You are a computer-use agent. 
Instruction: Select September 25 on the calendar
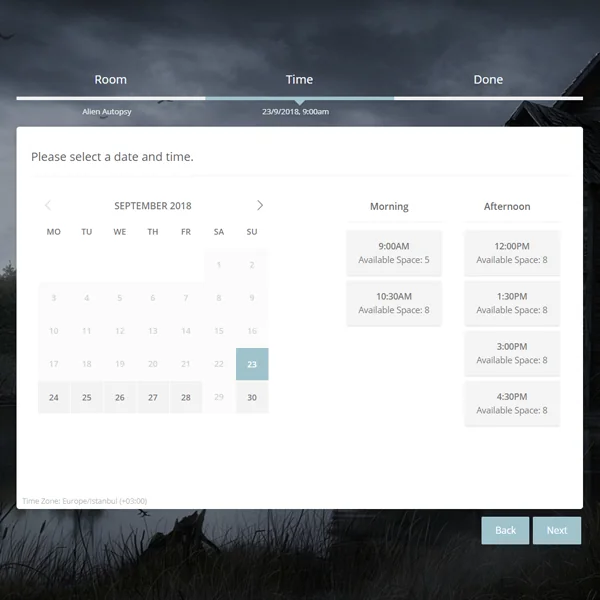coord(87,397)
